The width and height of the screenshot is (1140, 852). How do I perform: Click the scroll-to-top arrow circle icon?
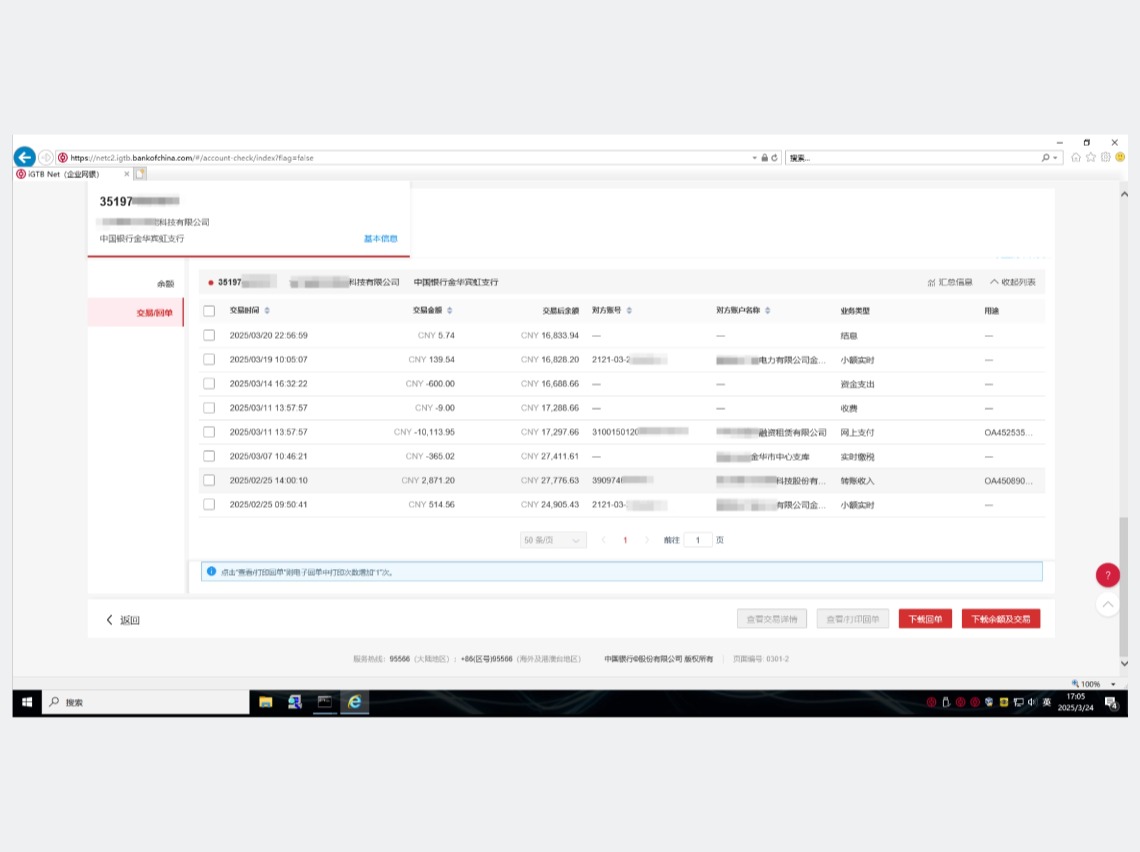pos(1107,604)
